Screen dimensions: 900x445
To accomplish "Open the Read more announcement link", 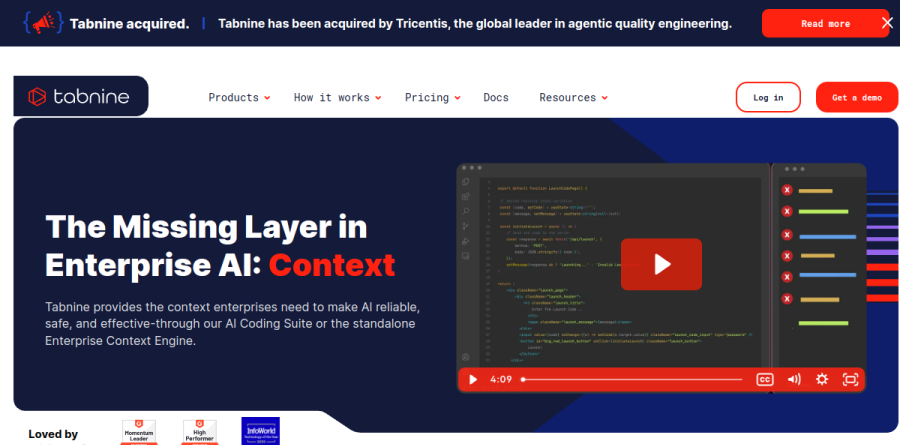I will (825, 24).
